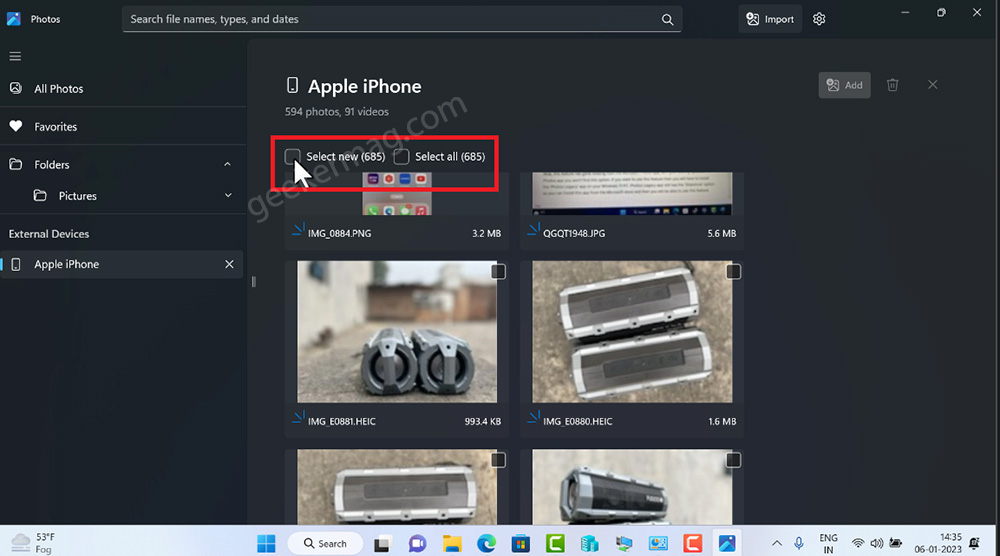Screen dimensions: 1000x556
Task: Click the phone icon beside Apple iPhone heading
Action: [x=292, y=85]
